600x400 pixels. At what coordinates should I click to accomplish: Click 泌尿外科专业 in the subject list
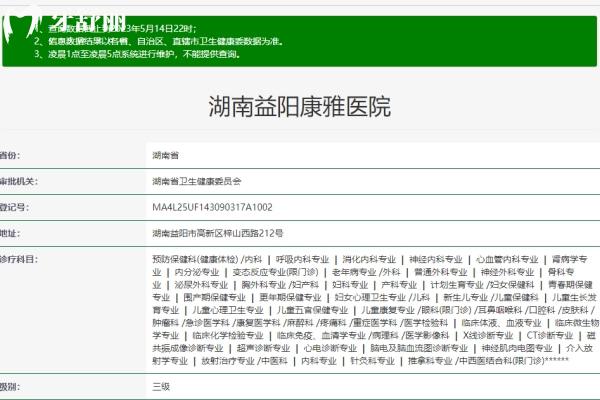point(201,285)
